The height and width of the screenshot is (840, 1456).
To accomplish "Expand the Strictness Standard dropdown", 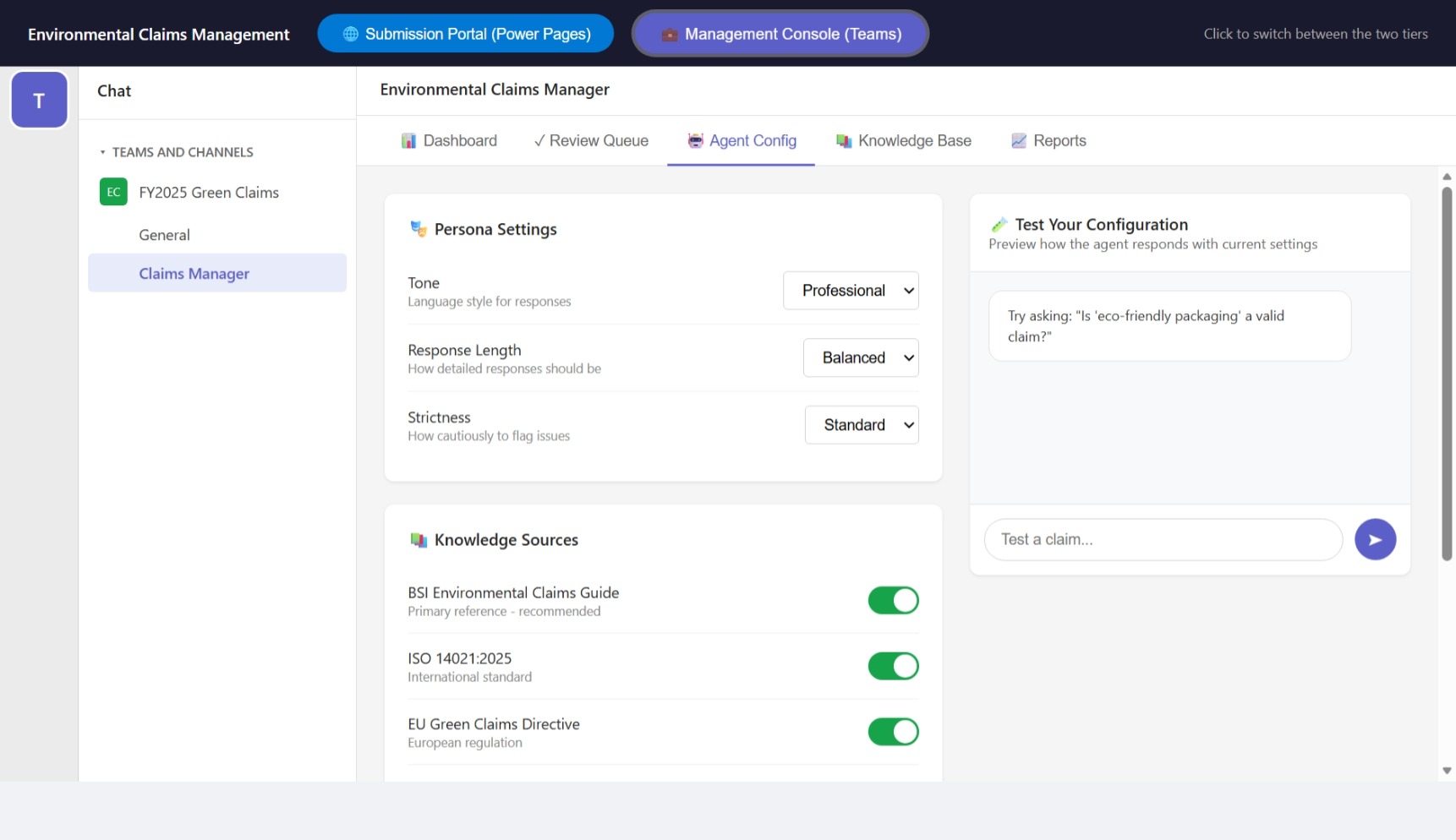I will (861, 425).
